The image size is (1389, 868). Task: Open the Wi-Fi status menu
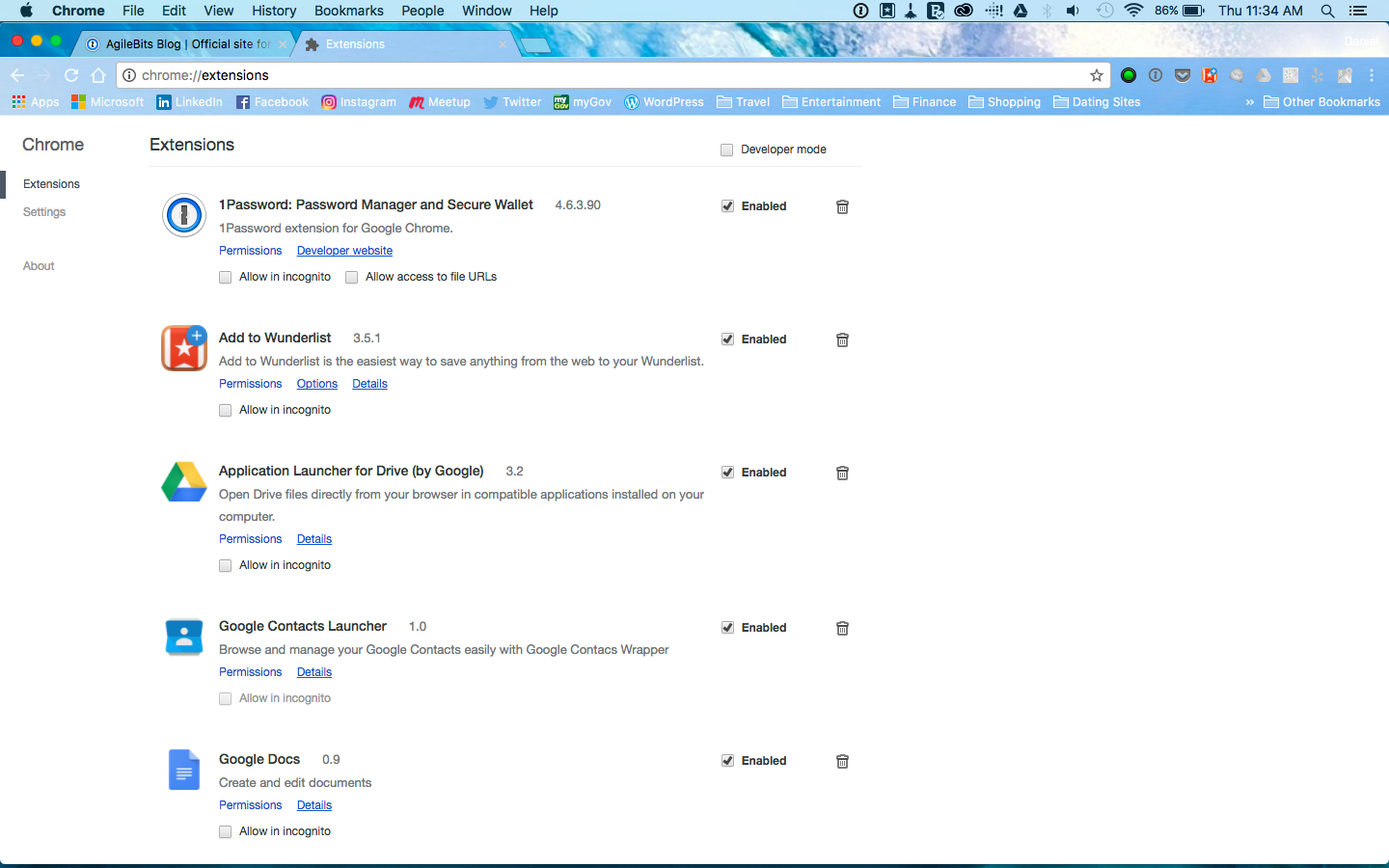tap(1134, 11)
